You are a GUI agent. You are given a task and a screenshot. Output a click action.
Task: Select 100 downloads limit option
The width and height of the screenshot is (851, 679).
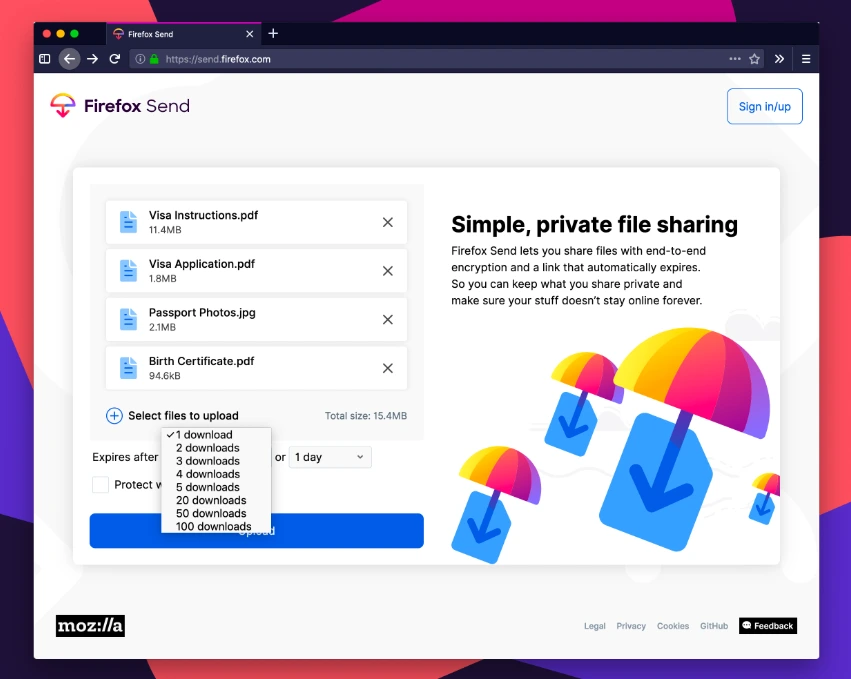[216, 526]
